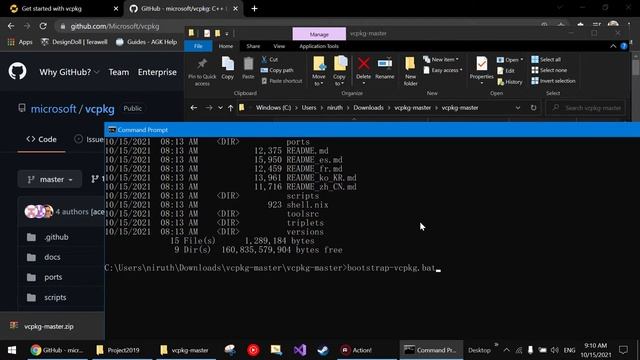Click Select none in the ribbon
This screenshot has width=640, height=360.
tap(549, 70)
